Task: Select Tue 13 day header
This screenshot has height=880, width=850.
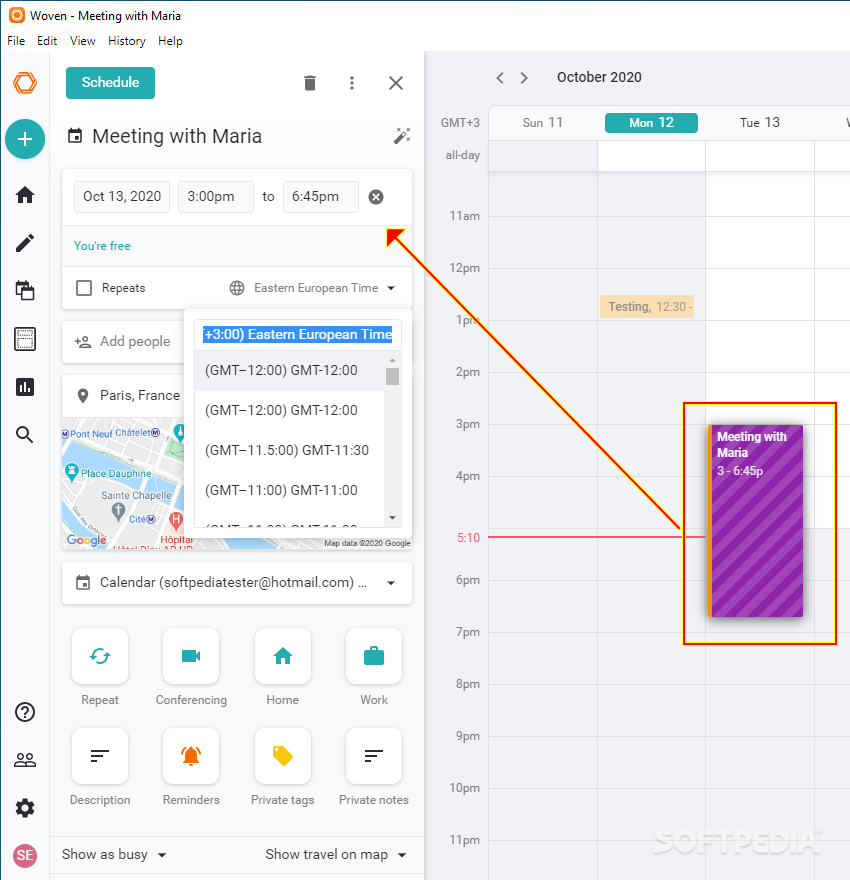Action: pos(760,122)
